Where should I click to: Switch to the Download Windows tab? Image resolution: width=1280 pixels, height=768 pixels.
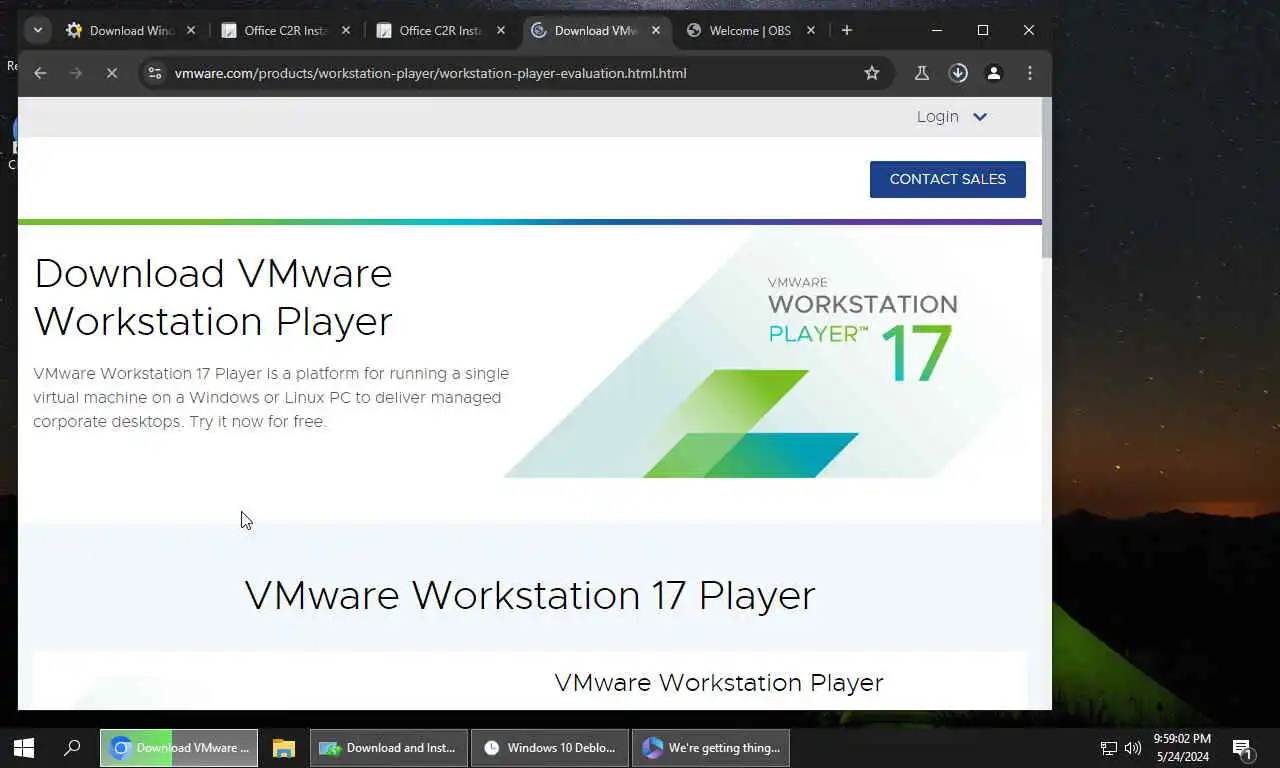(x=130, y=30)
